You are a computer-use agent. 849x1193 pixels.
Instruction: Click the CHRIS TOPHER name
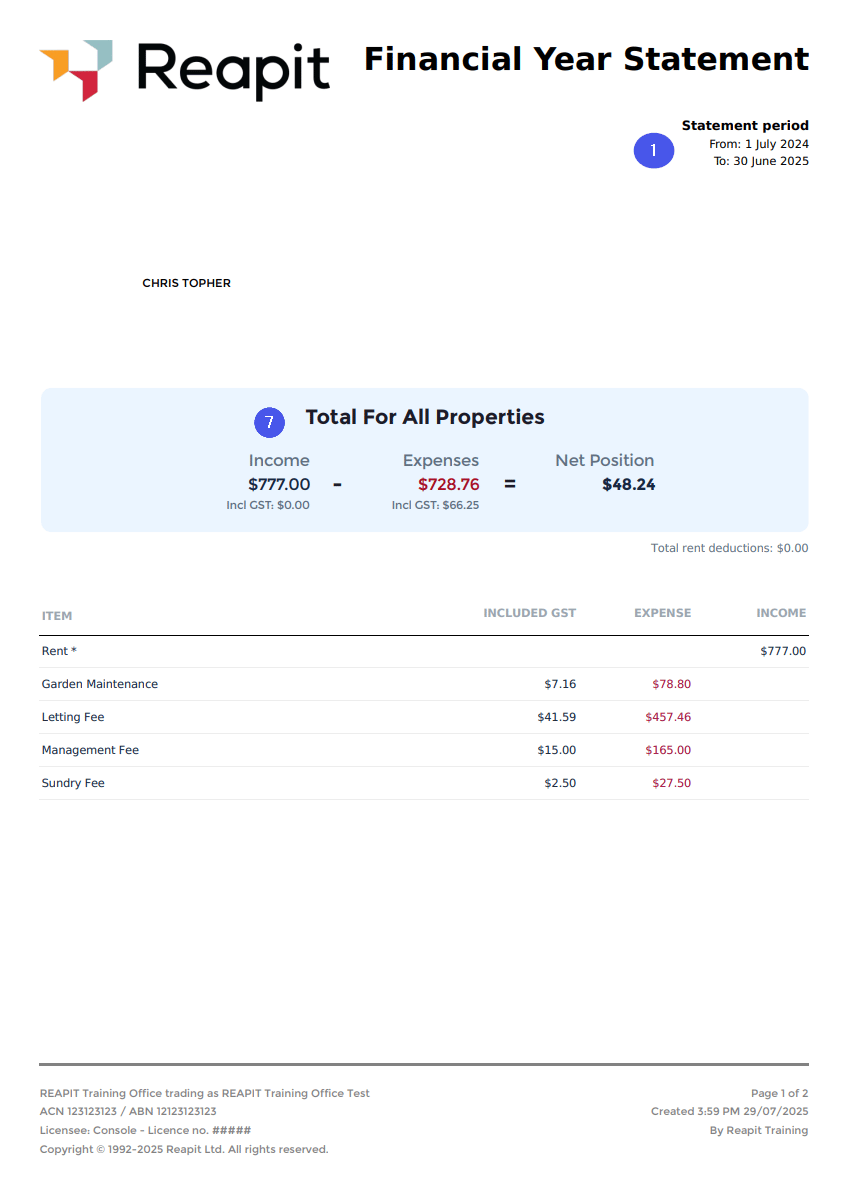[x=186, y=283]
